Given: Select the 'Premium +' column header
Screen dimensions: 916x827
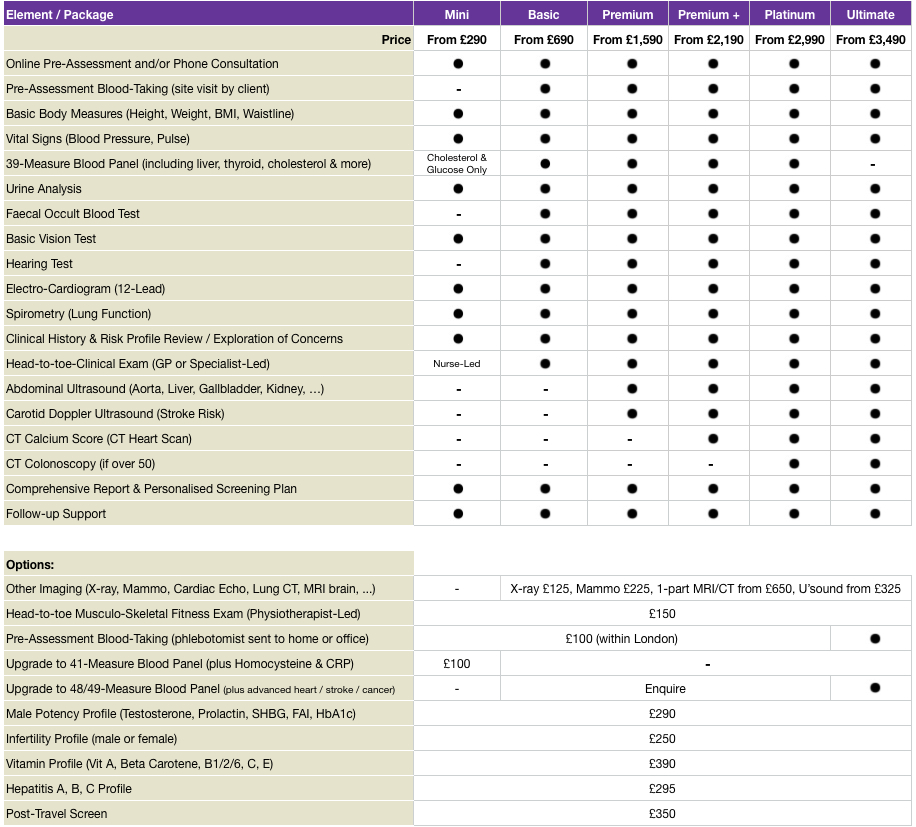Looking at the screenshot, I should 709,15.
